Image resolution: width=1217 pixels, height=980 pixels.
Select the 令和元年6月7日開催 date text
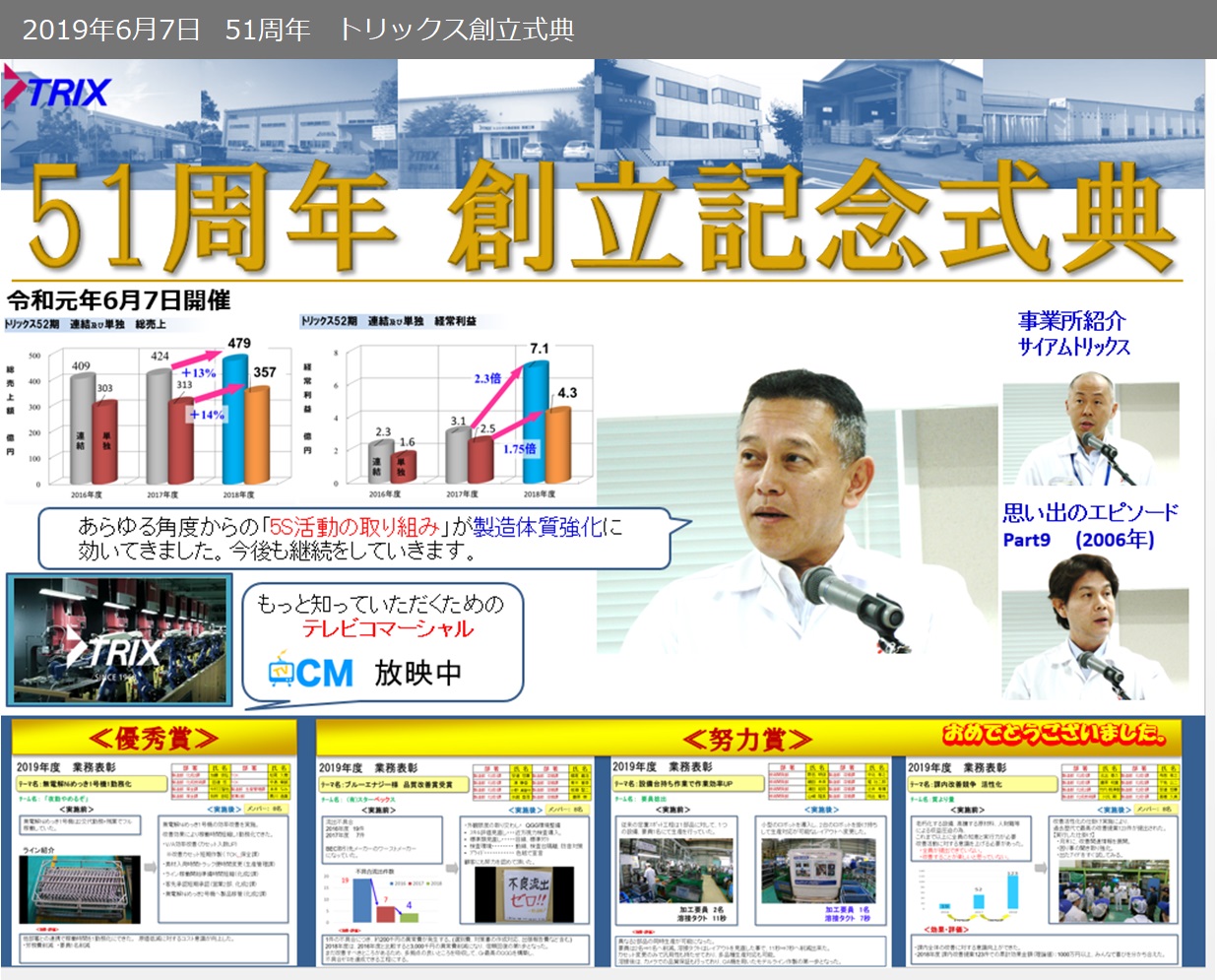pyautogui.click(x=119, y=300)
